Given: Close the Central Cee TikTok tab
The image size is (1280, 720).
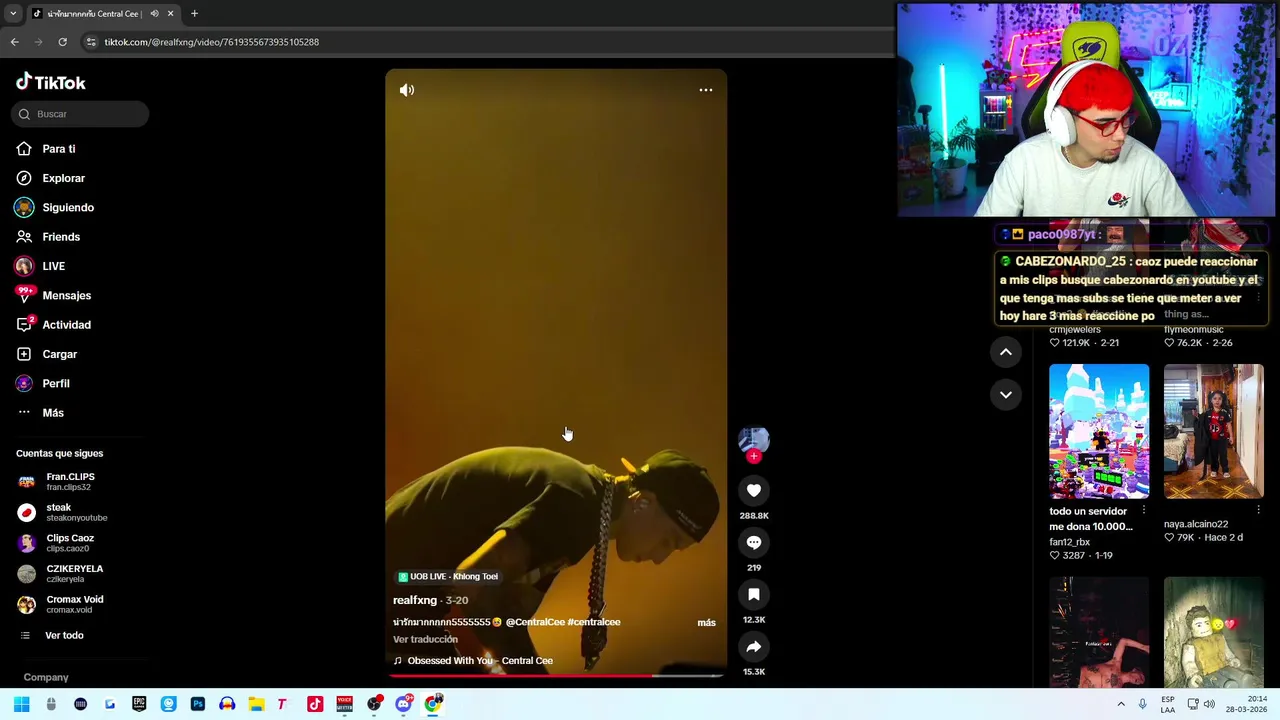Looking at the screenshot, I should [170, 14].
